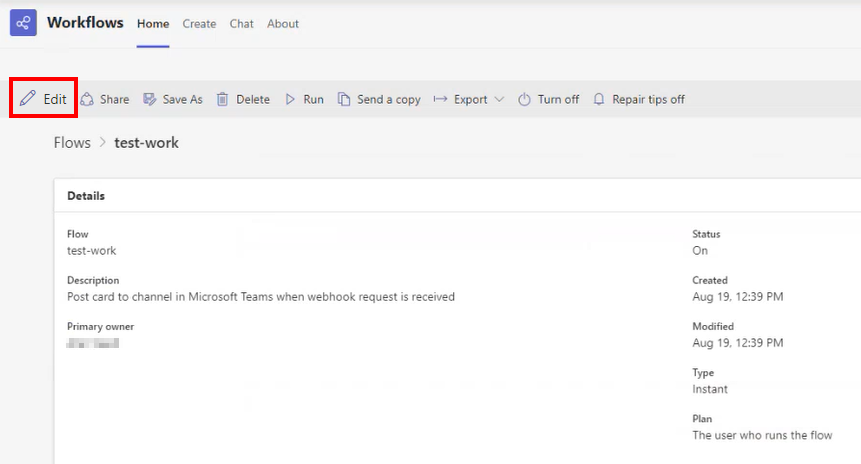
Task: Select Send a copy text
Action: [389, 99]
